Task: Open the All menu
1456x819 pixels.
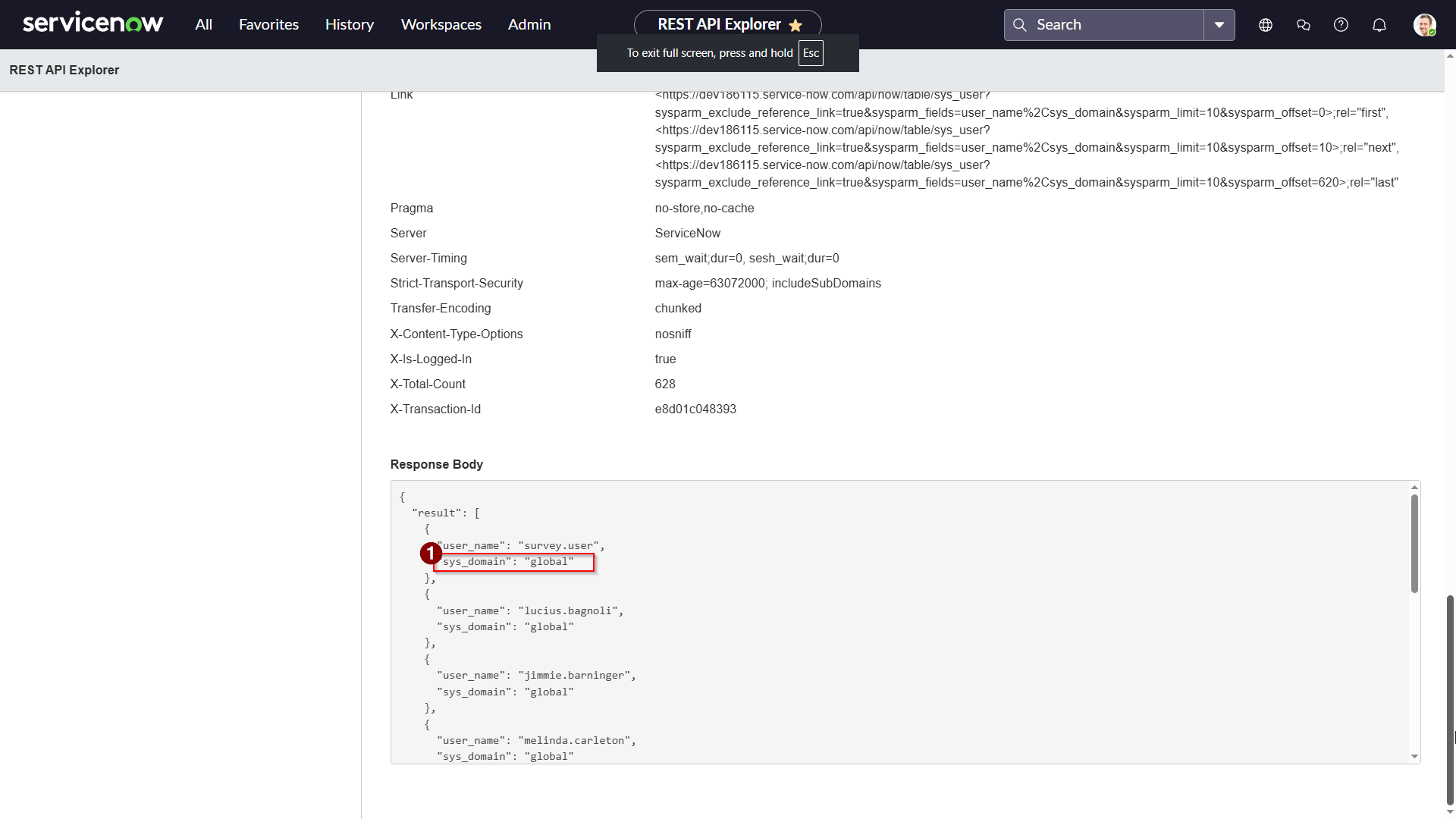Action: click(x=203, y=25)
